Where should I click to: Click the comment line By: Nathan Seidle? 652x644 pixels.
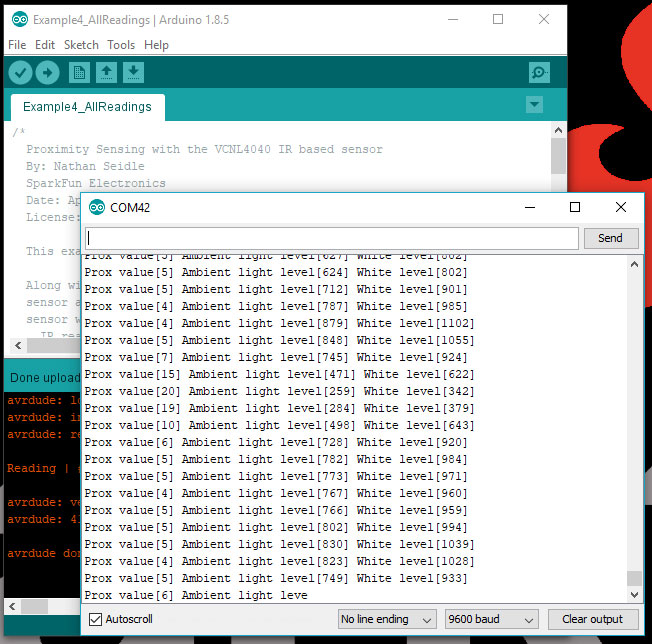(x=85, y=166)
